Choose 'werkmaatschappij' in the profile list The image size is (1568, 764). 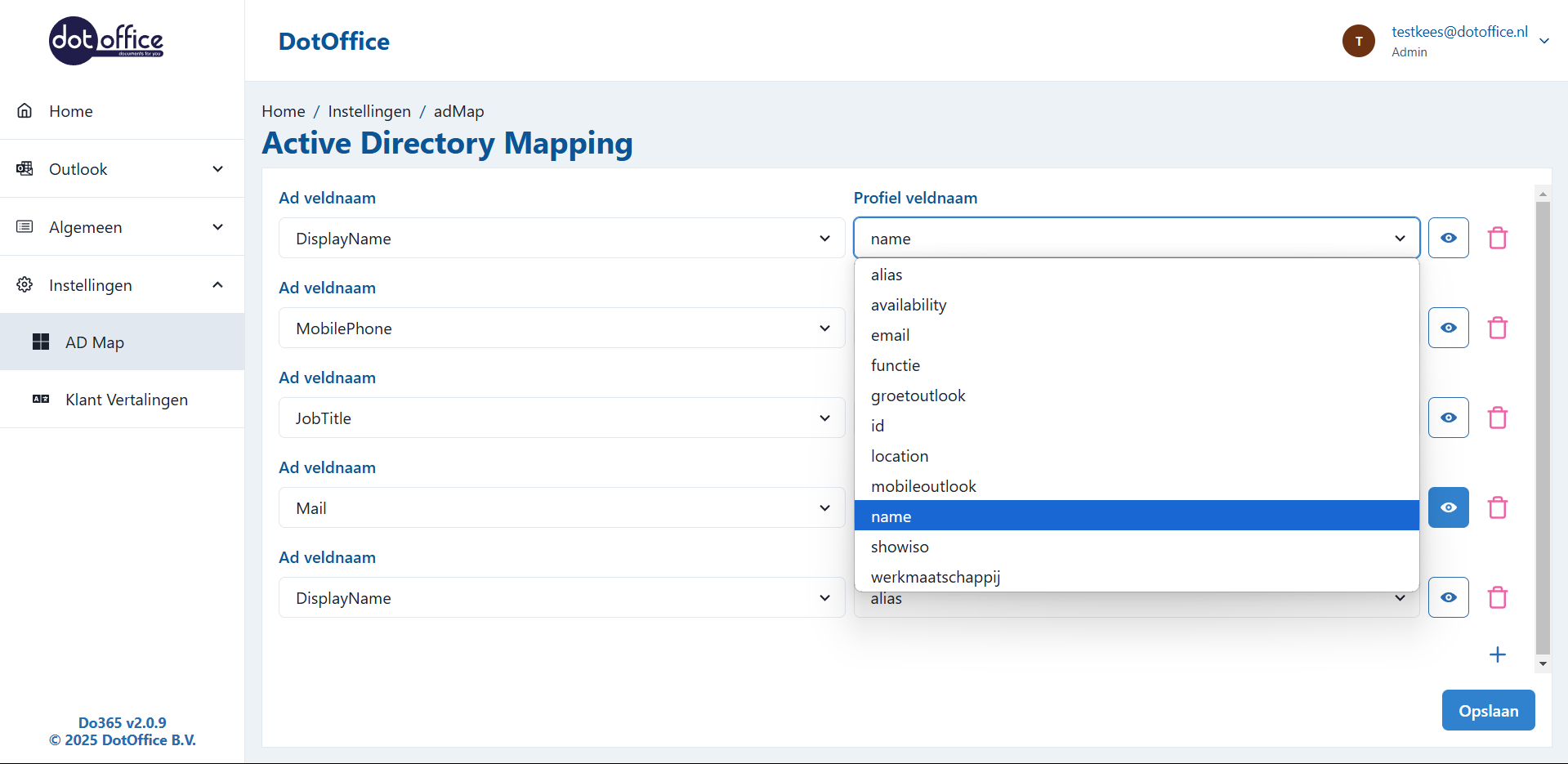coord(935,577)
